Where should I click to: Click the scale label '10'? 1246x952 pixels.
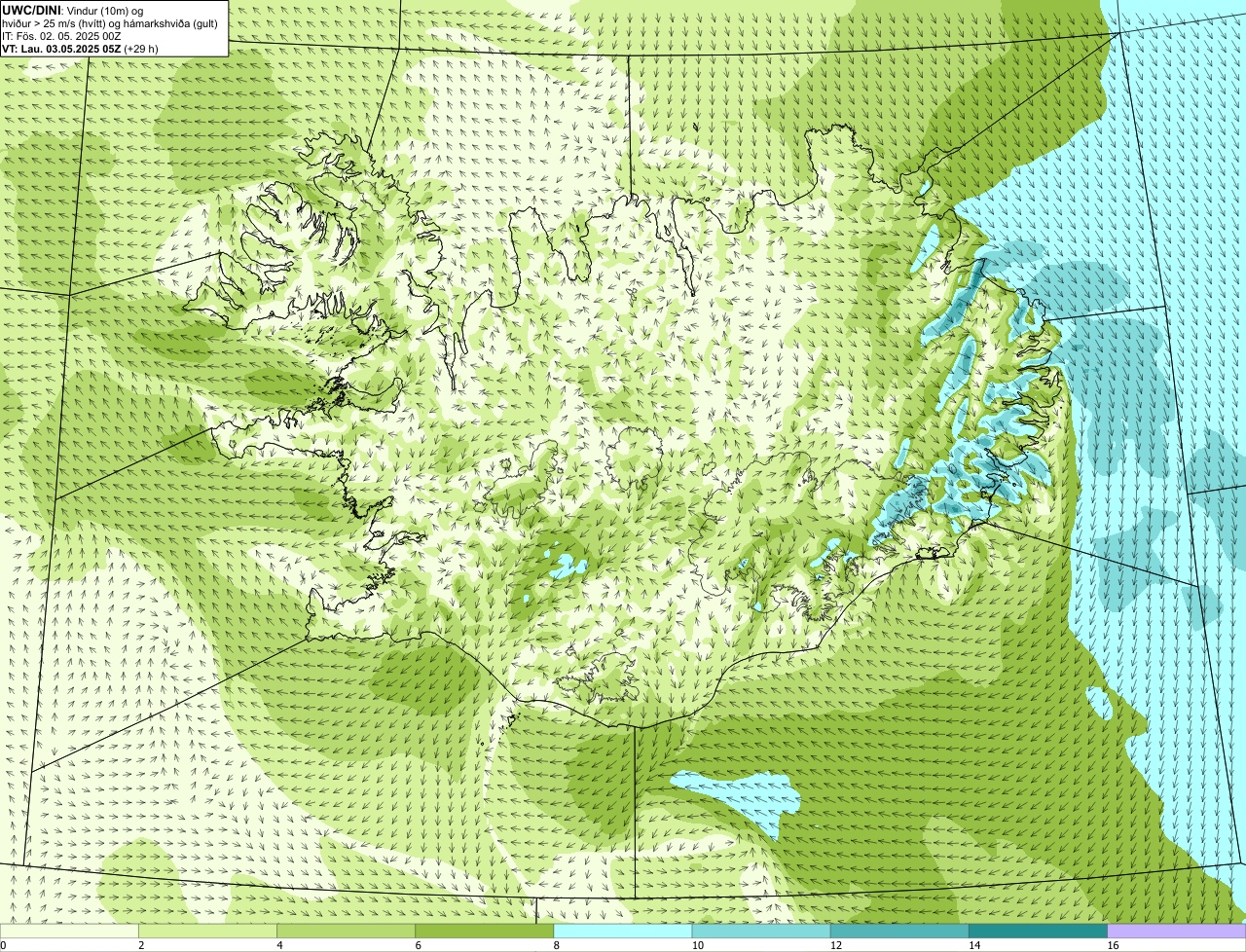697,945
